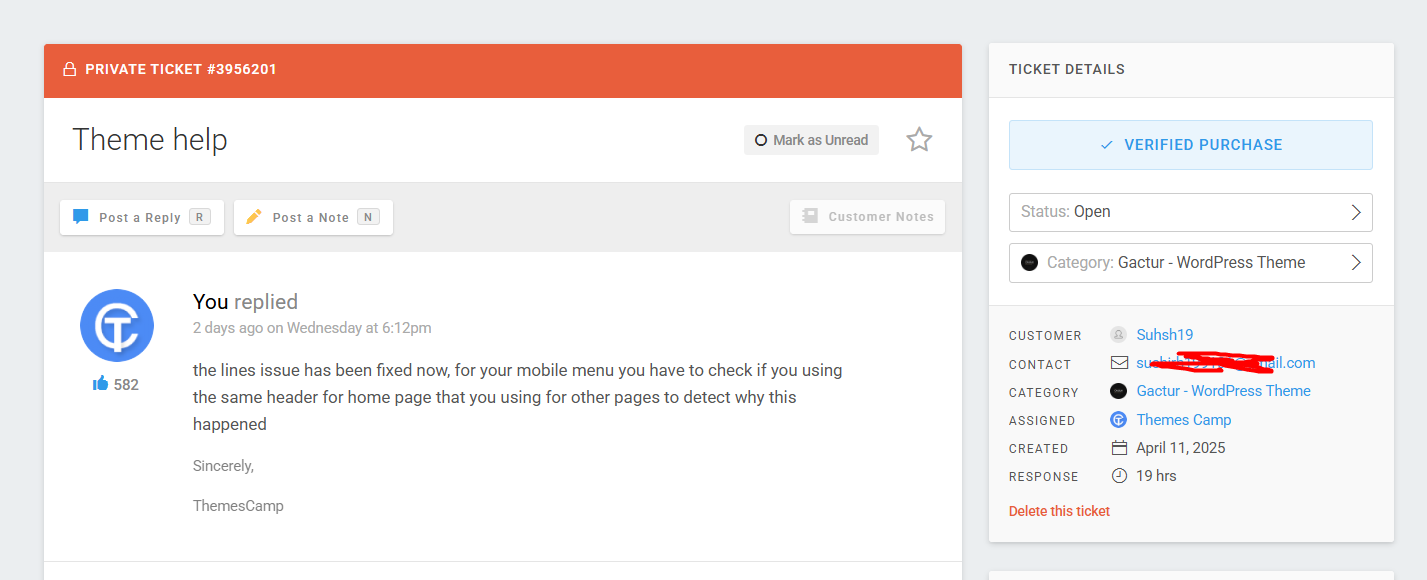Click the thumbs-up icon beside 582
Screen dimensions: 1427x580
tap(100, 384)
